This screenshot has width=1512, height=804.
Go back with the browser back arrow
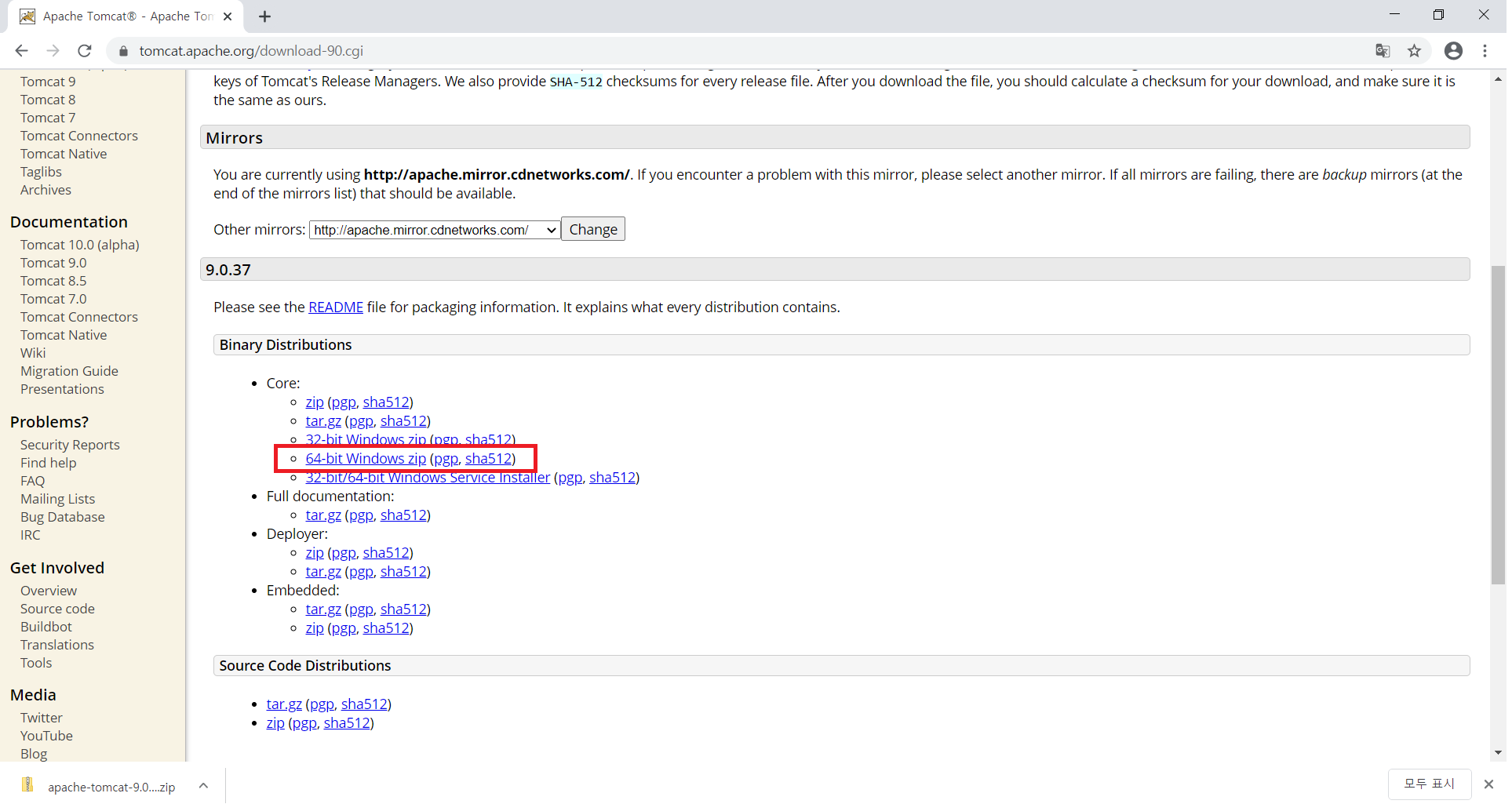[21, 51]
